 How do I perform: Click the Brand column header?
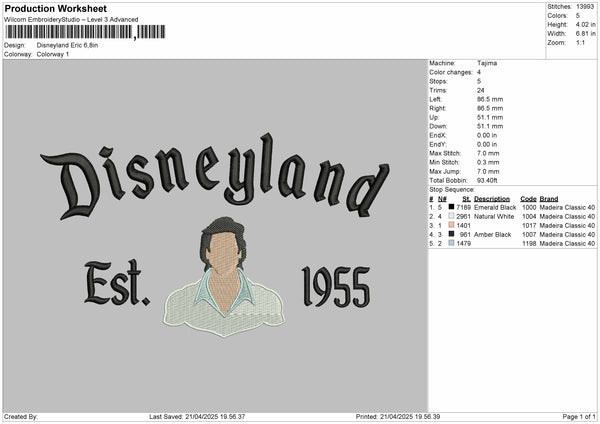tap(549, 199)
